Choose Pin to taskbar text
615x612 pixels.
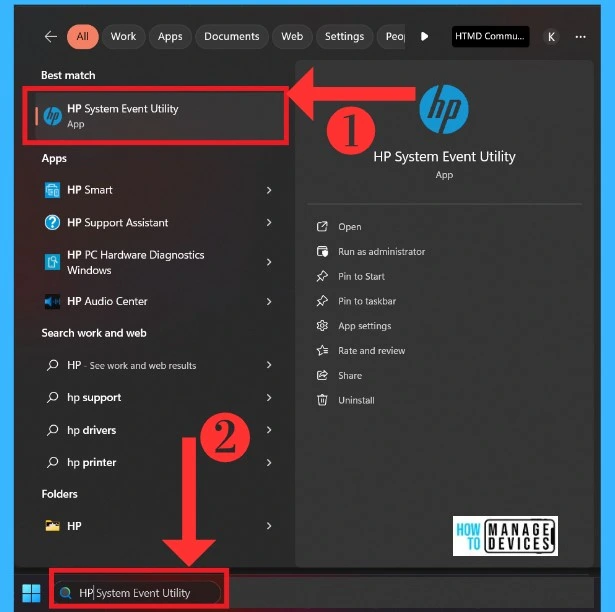coord(367,301)
